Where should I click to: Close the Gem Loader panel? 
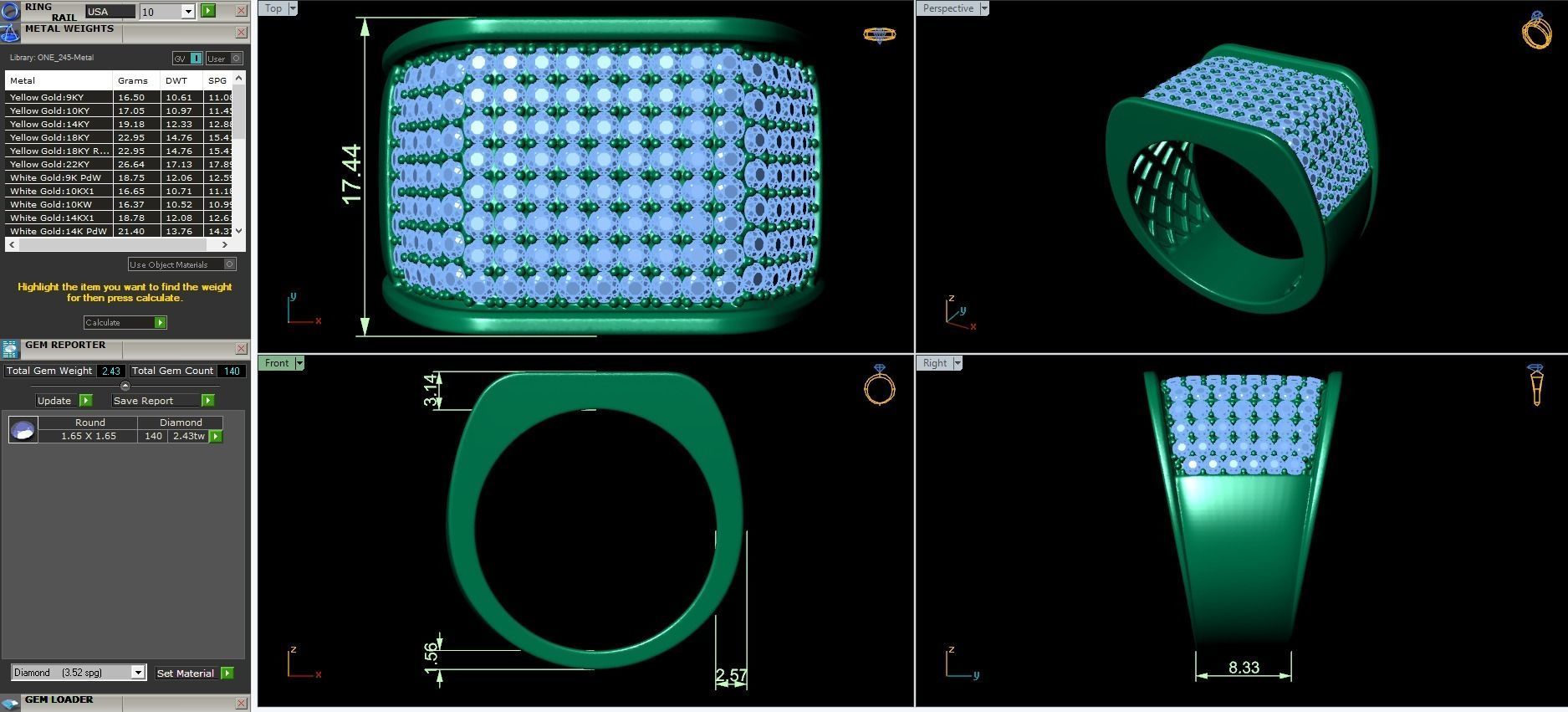pos(241,703)
